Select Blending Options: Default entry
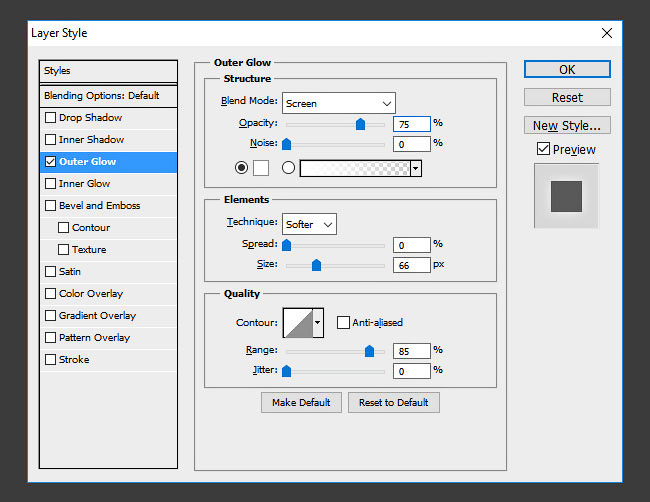The width and height of the screenshot is (650, 502). tap(108, 96)
